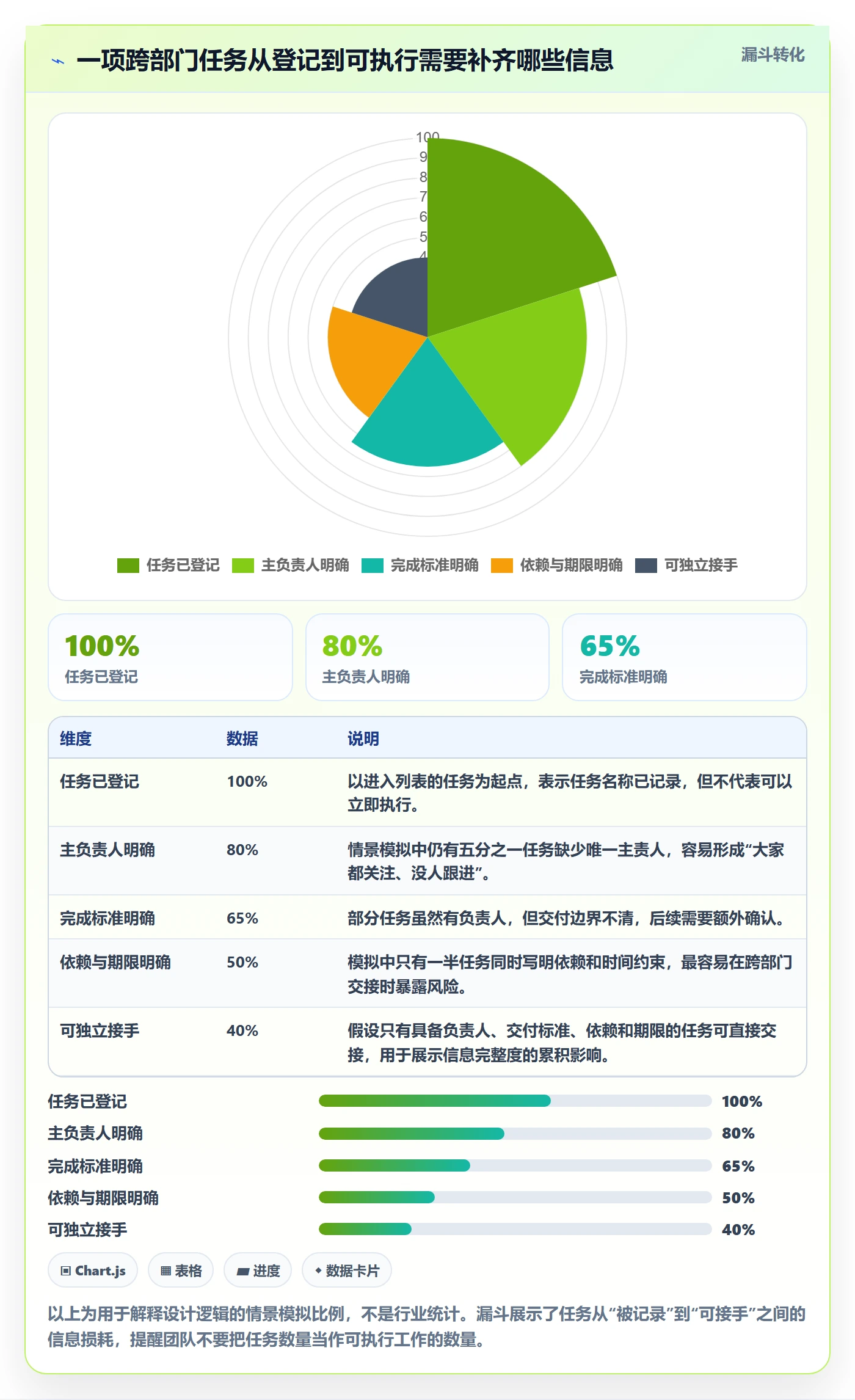The image size is (855, 1400).
Task: Select the 依赖与期限明确 table row cell
Action: pos(115,962)
